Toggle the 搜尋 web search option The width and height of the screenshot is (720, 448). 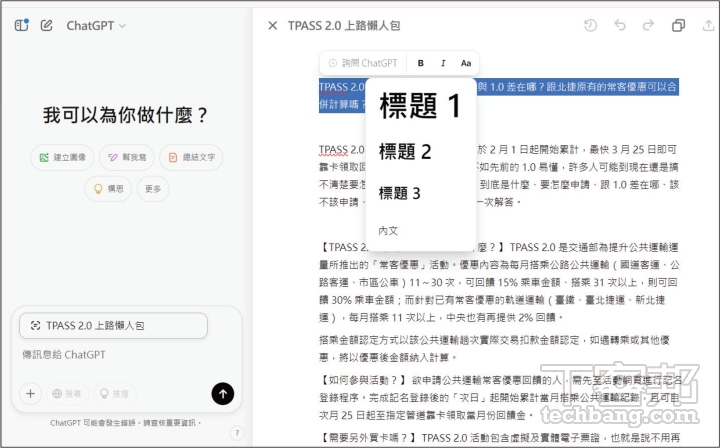click(x=67, y=393)
